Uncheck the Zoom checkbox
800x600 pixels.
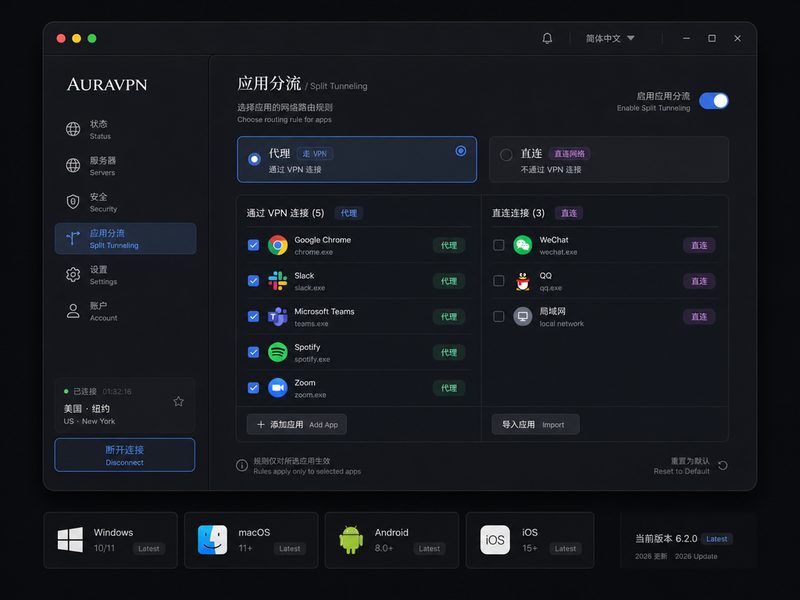(254, 388)
